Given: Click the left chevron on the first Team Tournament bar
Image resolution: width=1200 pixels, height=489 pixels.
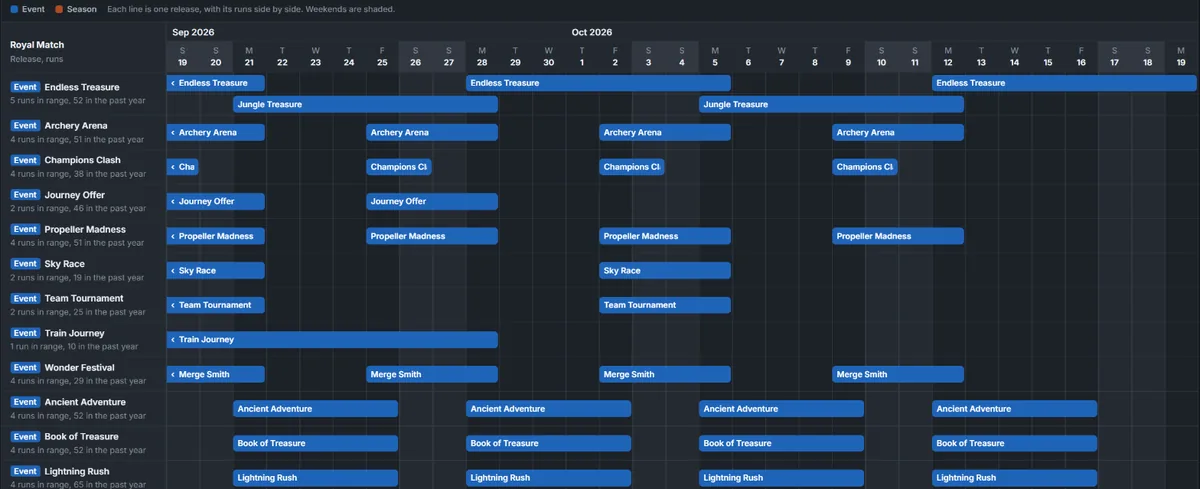Looking at the screenshot, I should point(173,305).
